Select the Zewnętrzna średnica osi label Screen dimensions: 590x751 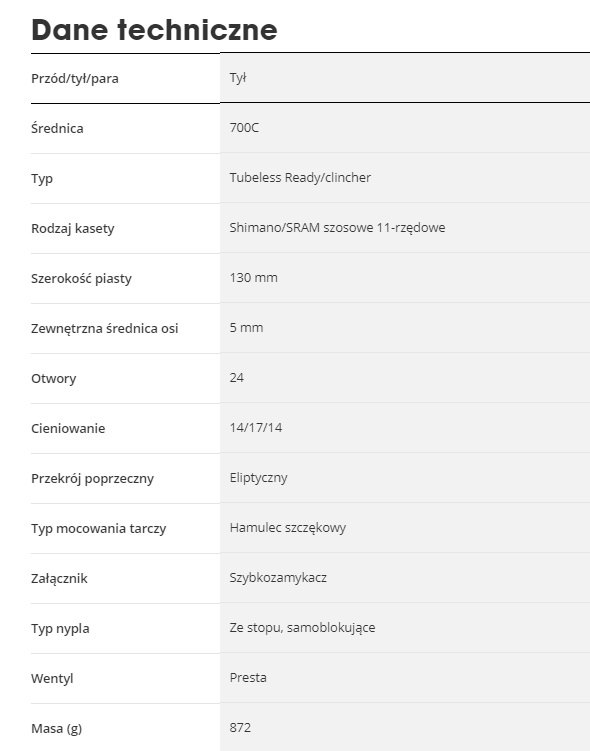pyautogui.click(x=104, y=329)
